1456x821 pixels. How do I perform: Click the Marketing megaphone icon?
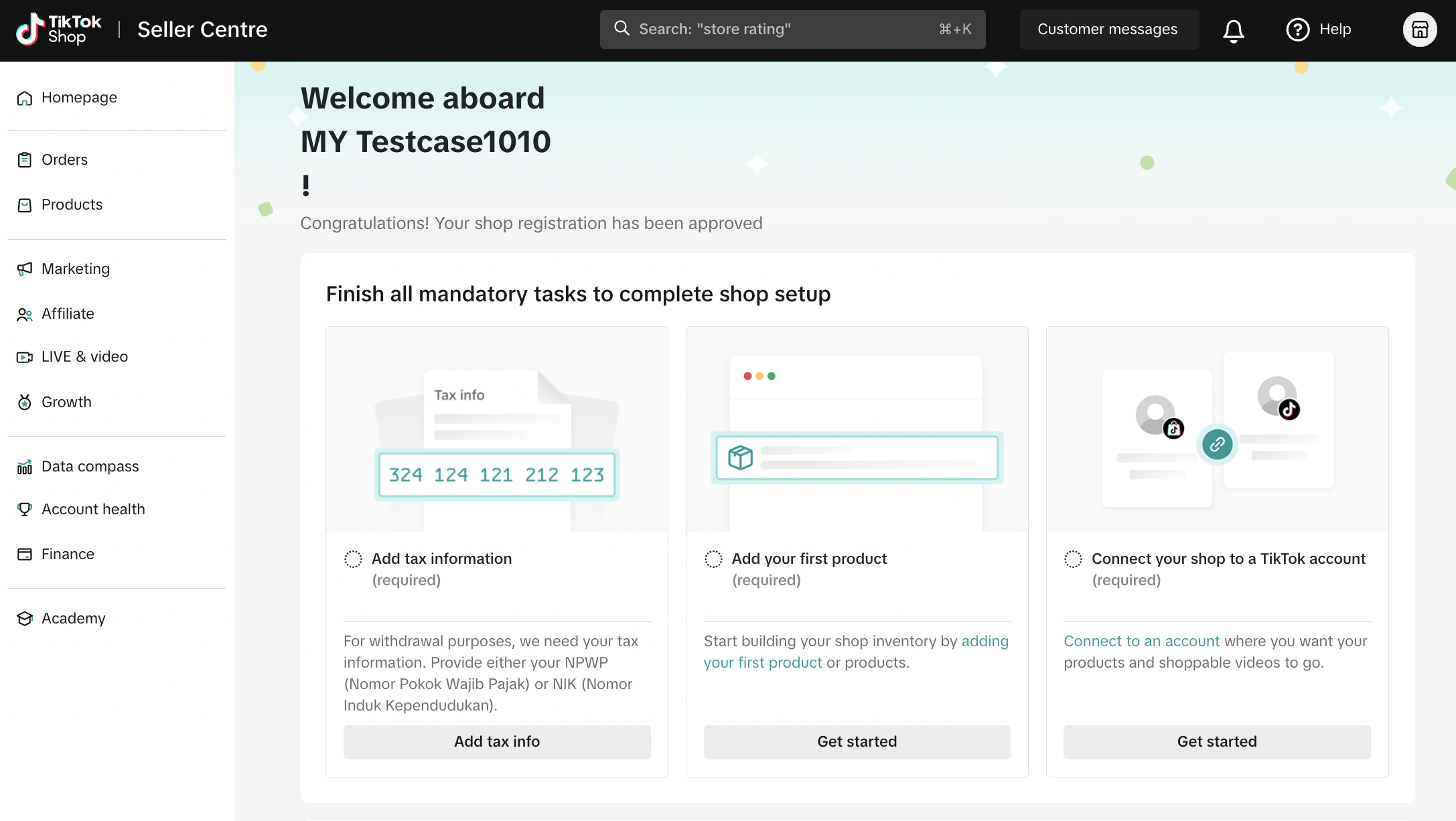click(25, 269)
